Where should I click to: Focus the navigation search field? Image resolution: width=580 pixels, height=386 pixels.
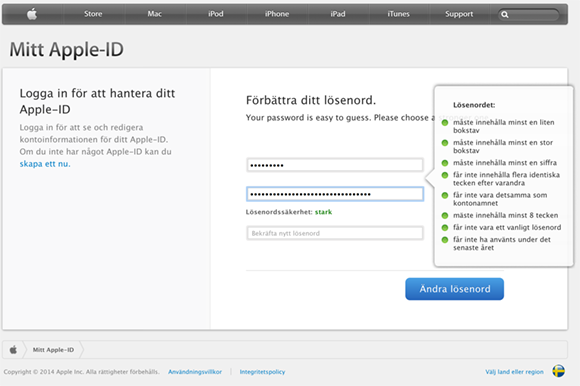click(x=529, y=15)
